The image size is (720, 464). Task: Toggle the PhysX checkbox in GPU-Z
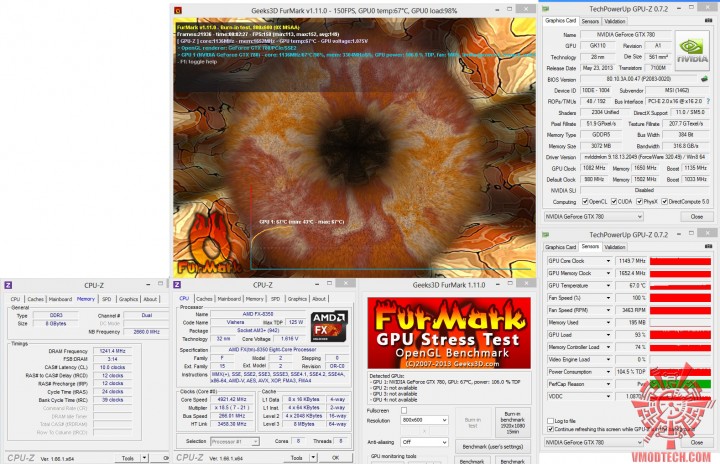point(639,202)
